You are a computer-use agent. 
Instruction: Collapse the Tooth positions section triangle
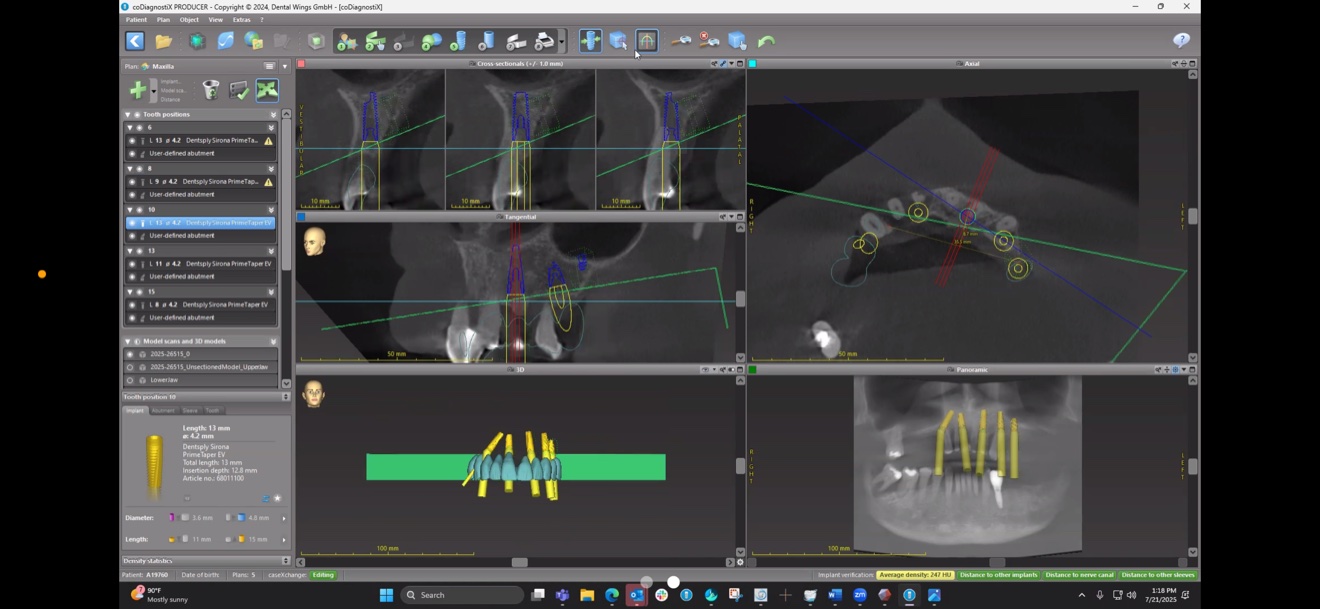click(127, 115)
